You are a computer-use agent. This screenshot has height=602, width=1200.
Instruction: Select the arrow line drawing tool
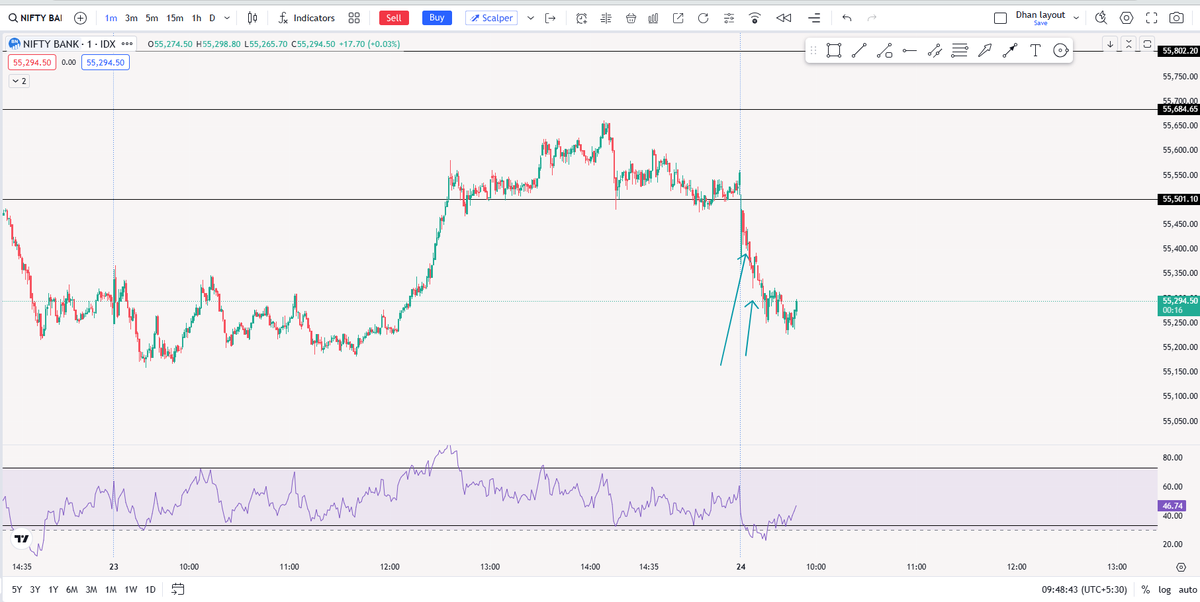click(1010, 50)
